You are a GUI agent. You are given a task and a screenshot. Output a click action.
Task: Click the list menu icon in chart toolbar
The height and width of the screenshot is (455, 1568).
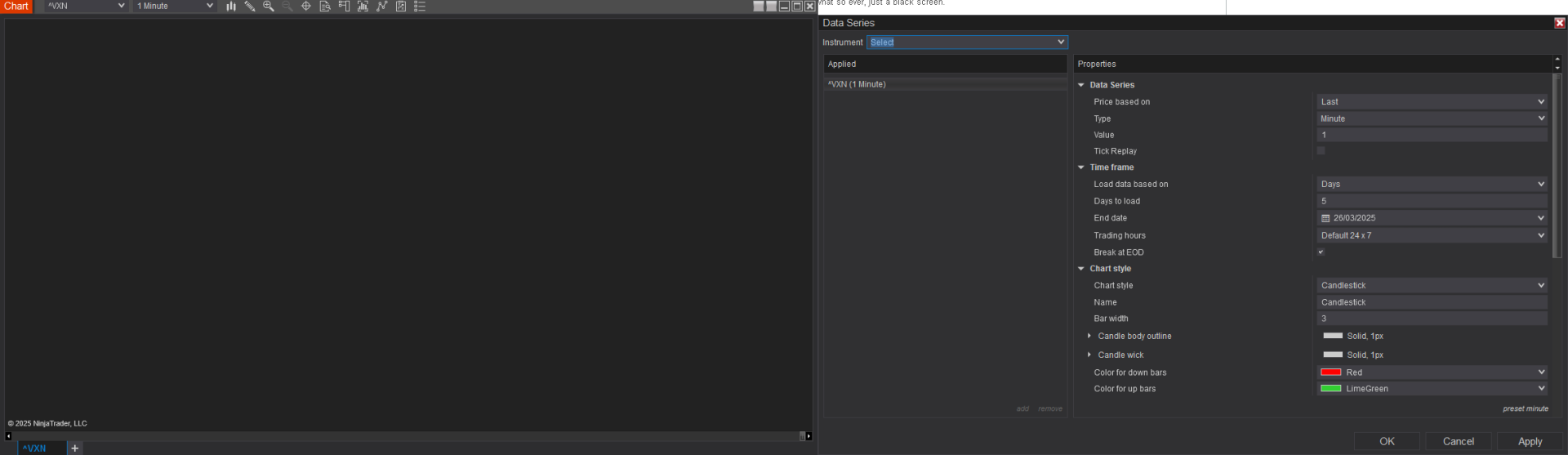(x=420, y=6)
